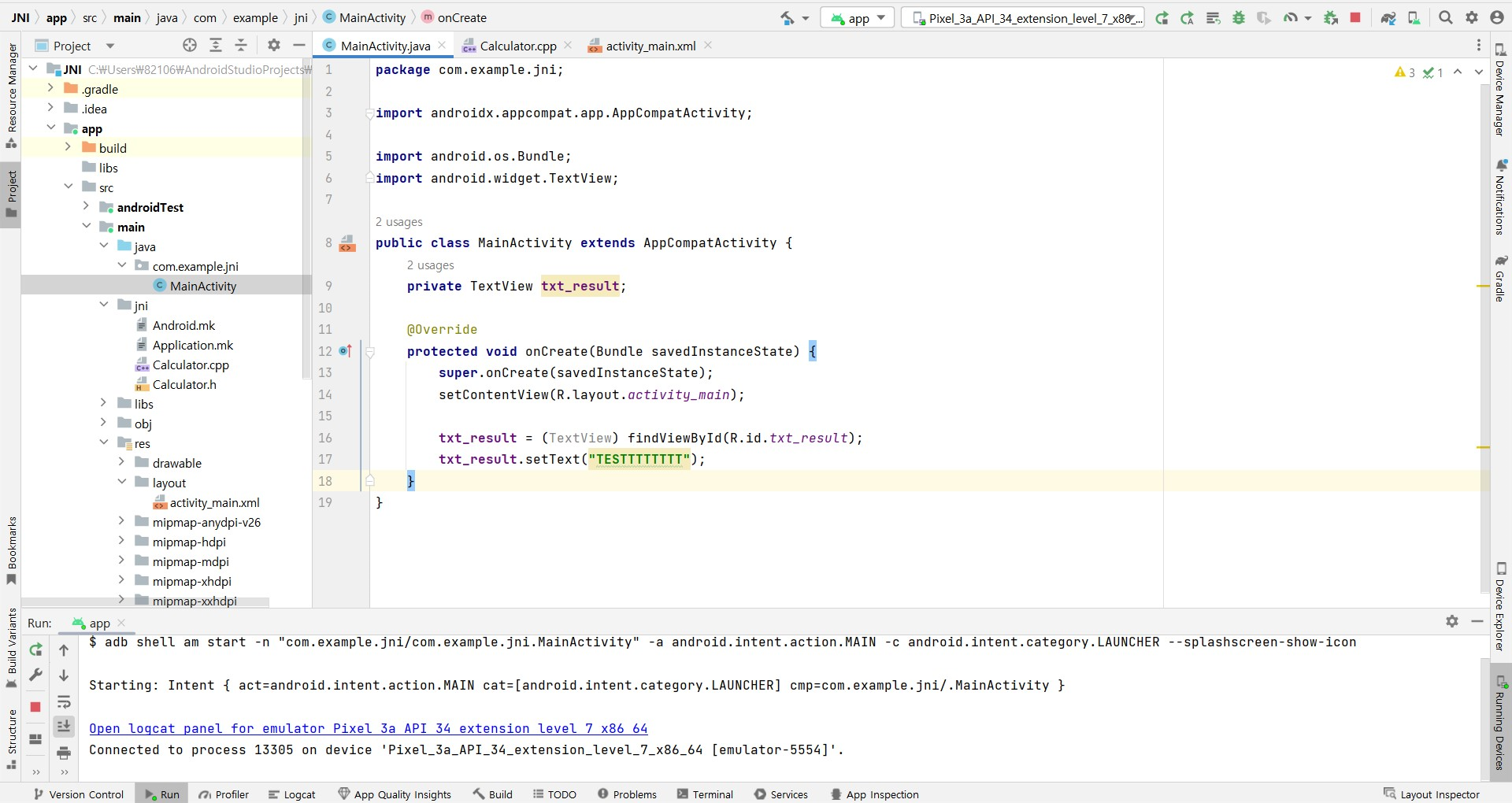Click the Print icon in Run console
This screenshot has width=1512, height=803.
coord(64,753)
